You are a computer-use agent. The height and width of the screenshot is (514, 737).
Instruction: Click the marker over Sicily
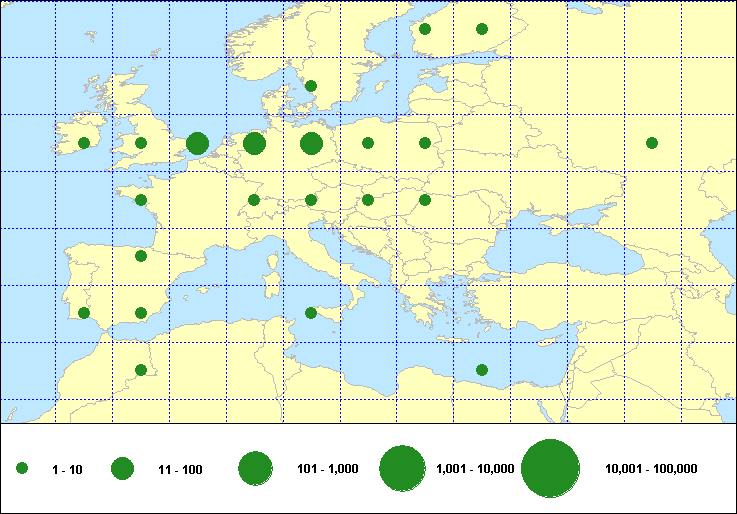311,313
